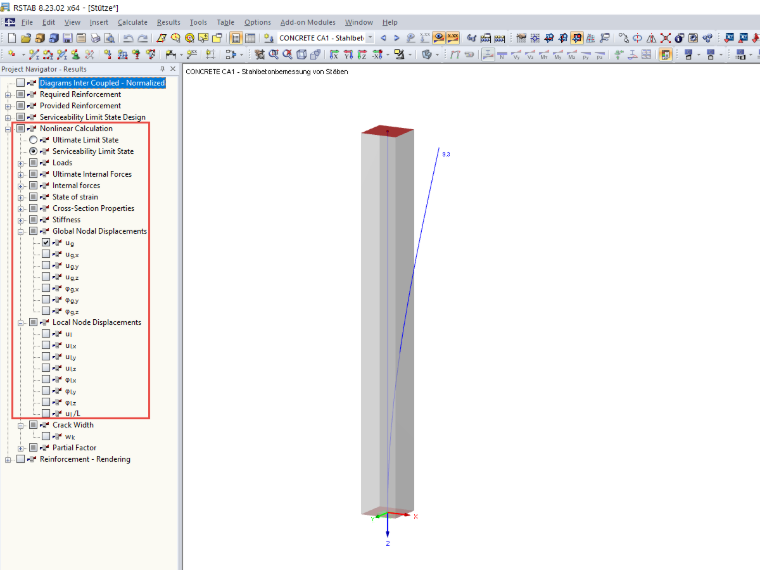The width and height of the screenshot is (760, 570).
Task: Click the previous load case arrow
Action: tap(383, 38)
